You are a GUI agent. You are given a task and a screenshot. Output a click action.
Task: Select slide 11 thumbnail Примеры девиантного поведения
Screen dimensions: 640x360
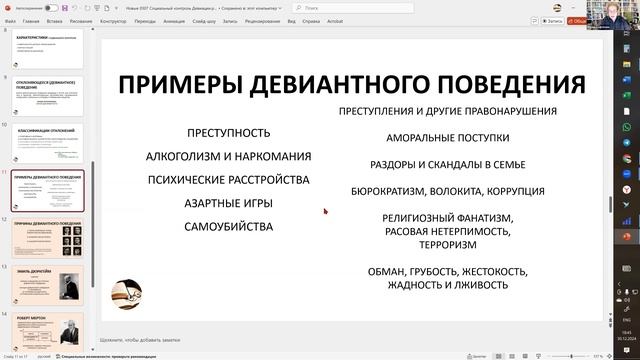pos(47,191)
